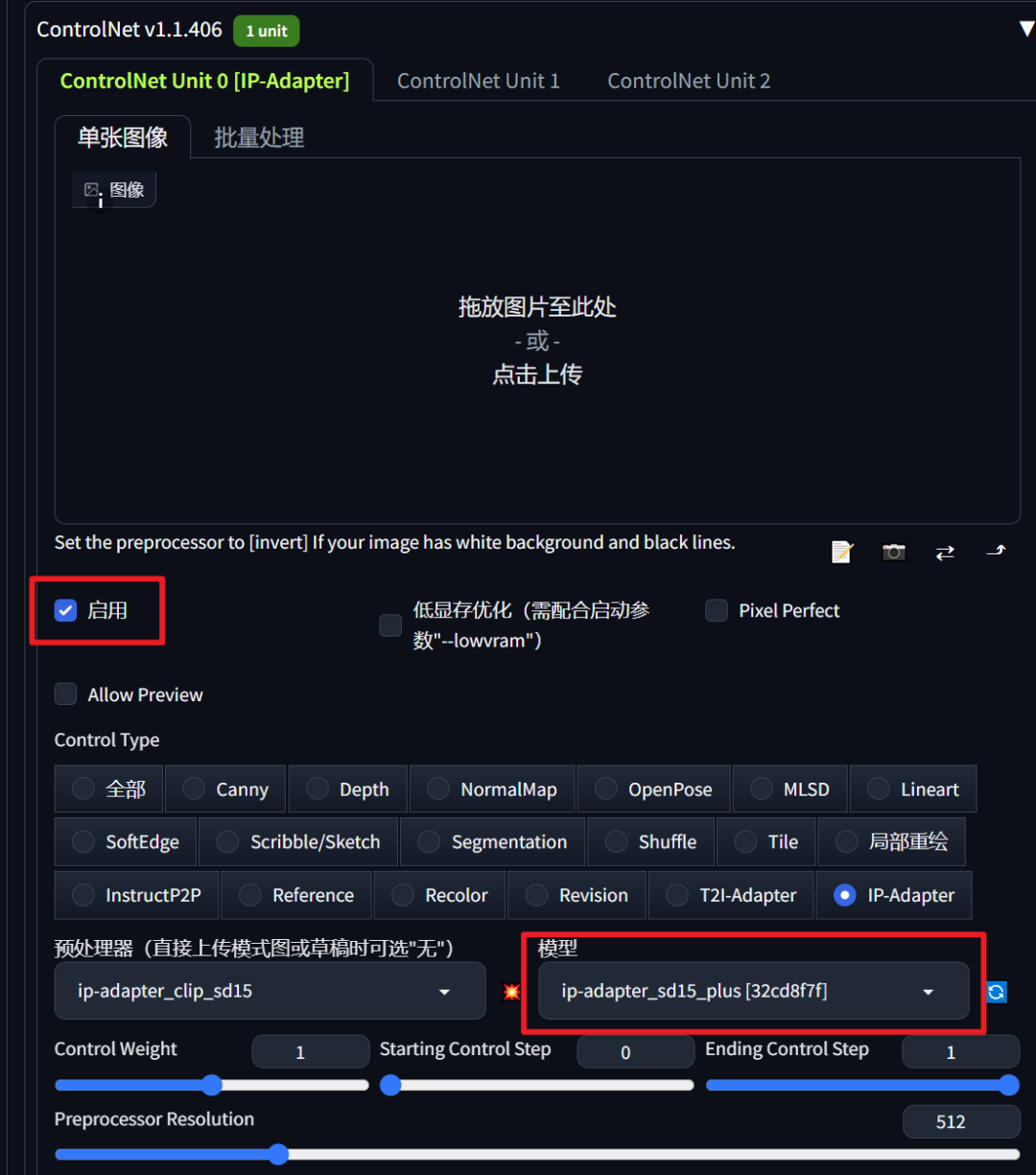1036x1175 pixels.
Task: Click the explosion run-preprocessor icon
Action: (511, 992)
